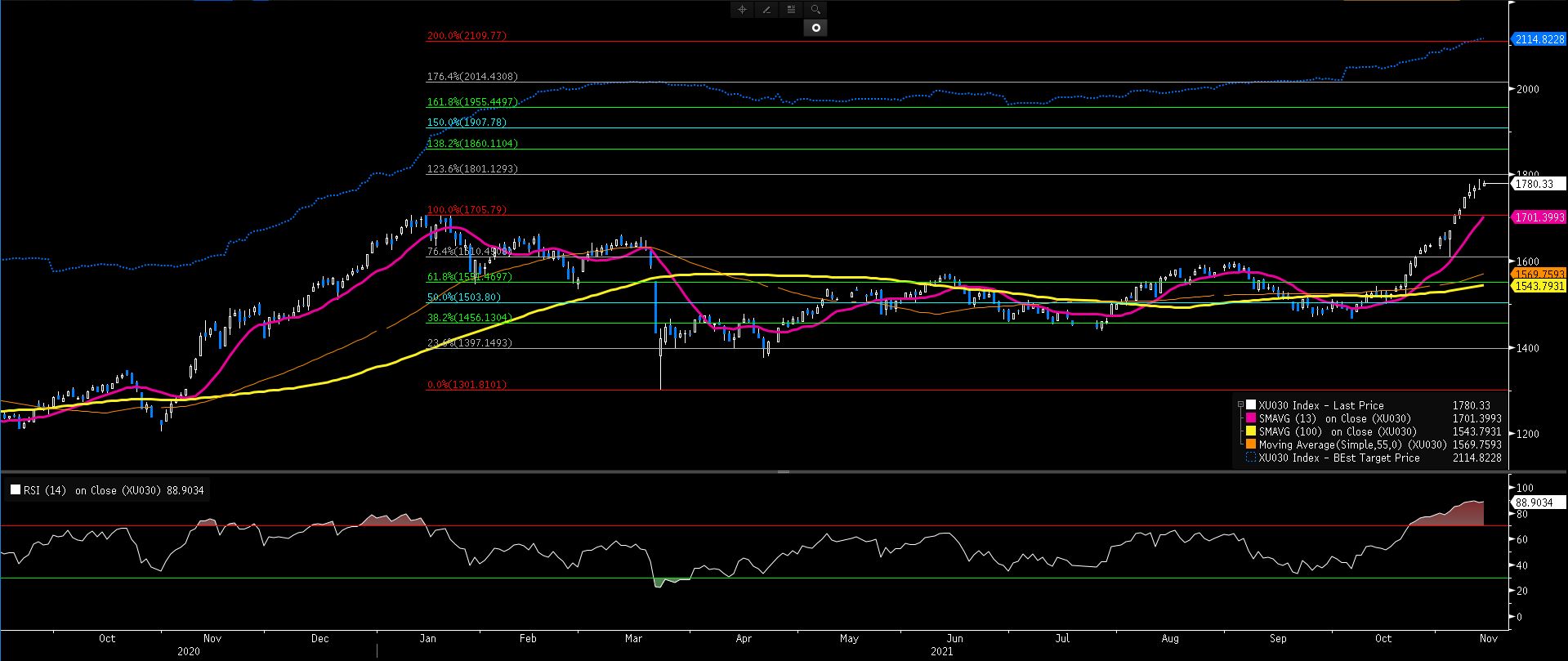Click the magnifier zoom tool
Image resolution: width=1568 pixels, height=661 pixels.
[815, 10]
